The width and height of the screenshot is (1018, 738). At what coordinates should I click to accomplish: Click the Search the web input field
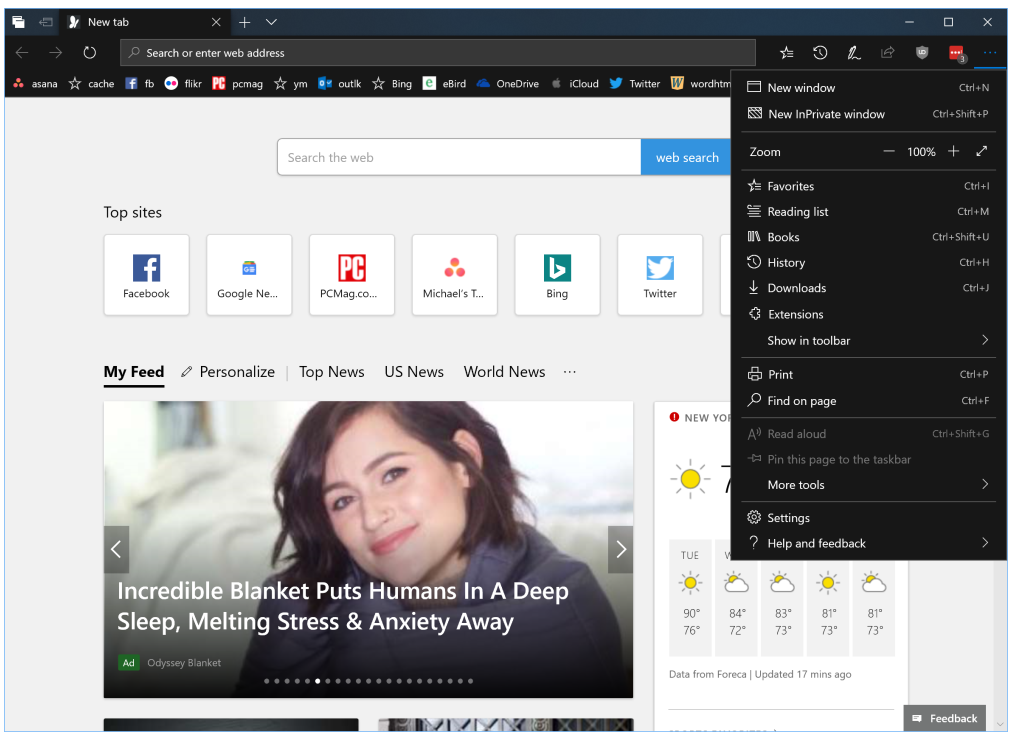coord(458,157)
